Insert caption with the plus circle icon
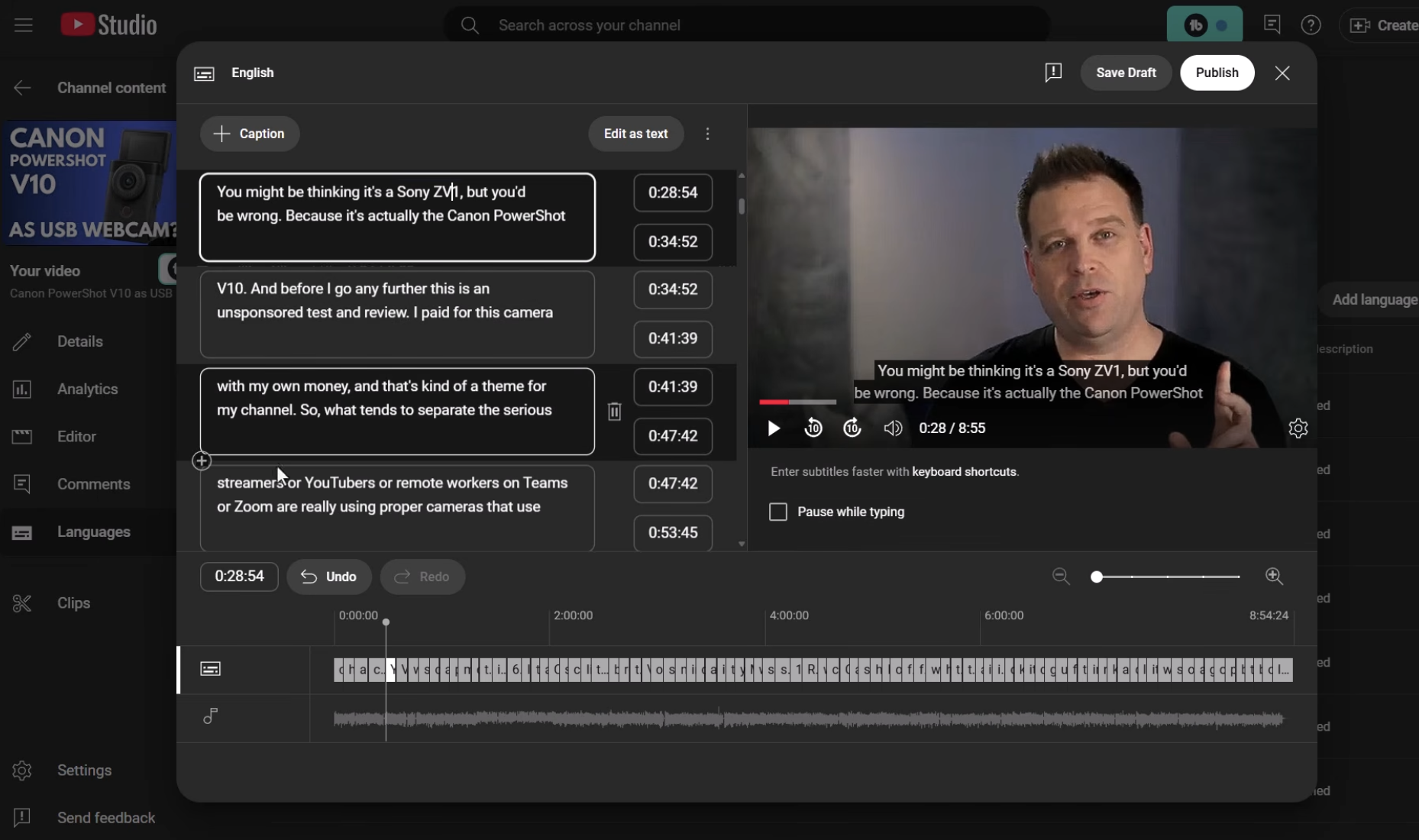The width and height of the screenshot is (1419, 840). click(202, 460)
